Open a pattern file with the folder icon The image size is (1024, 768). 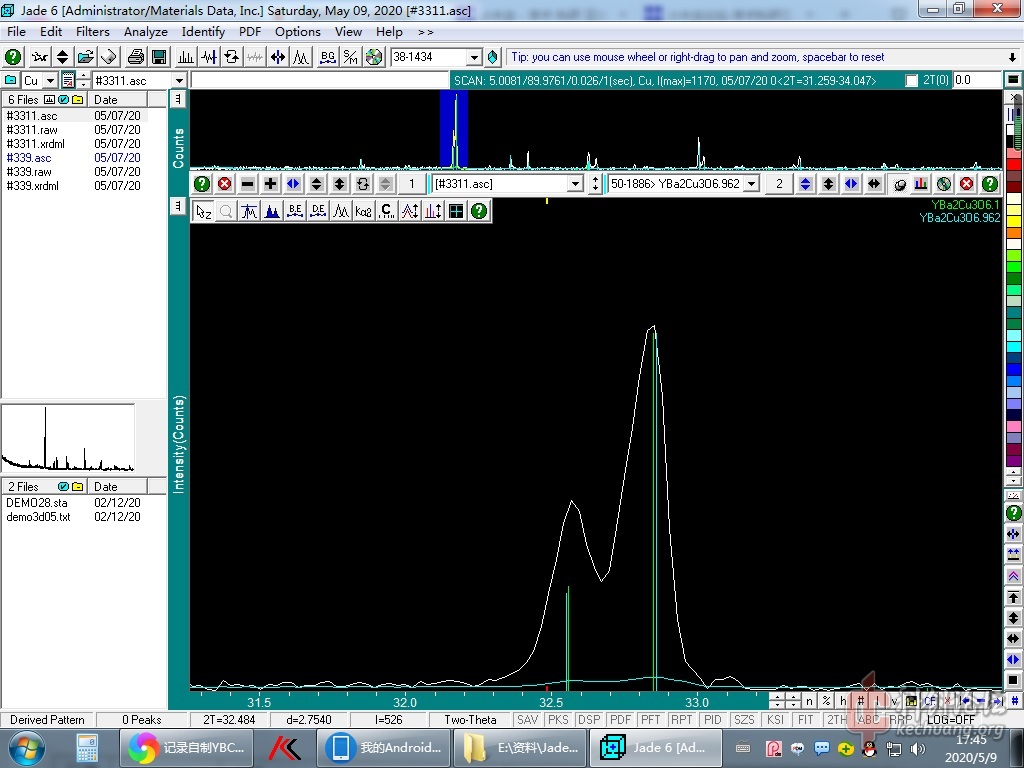pos(86,57)
